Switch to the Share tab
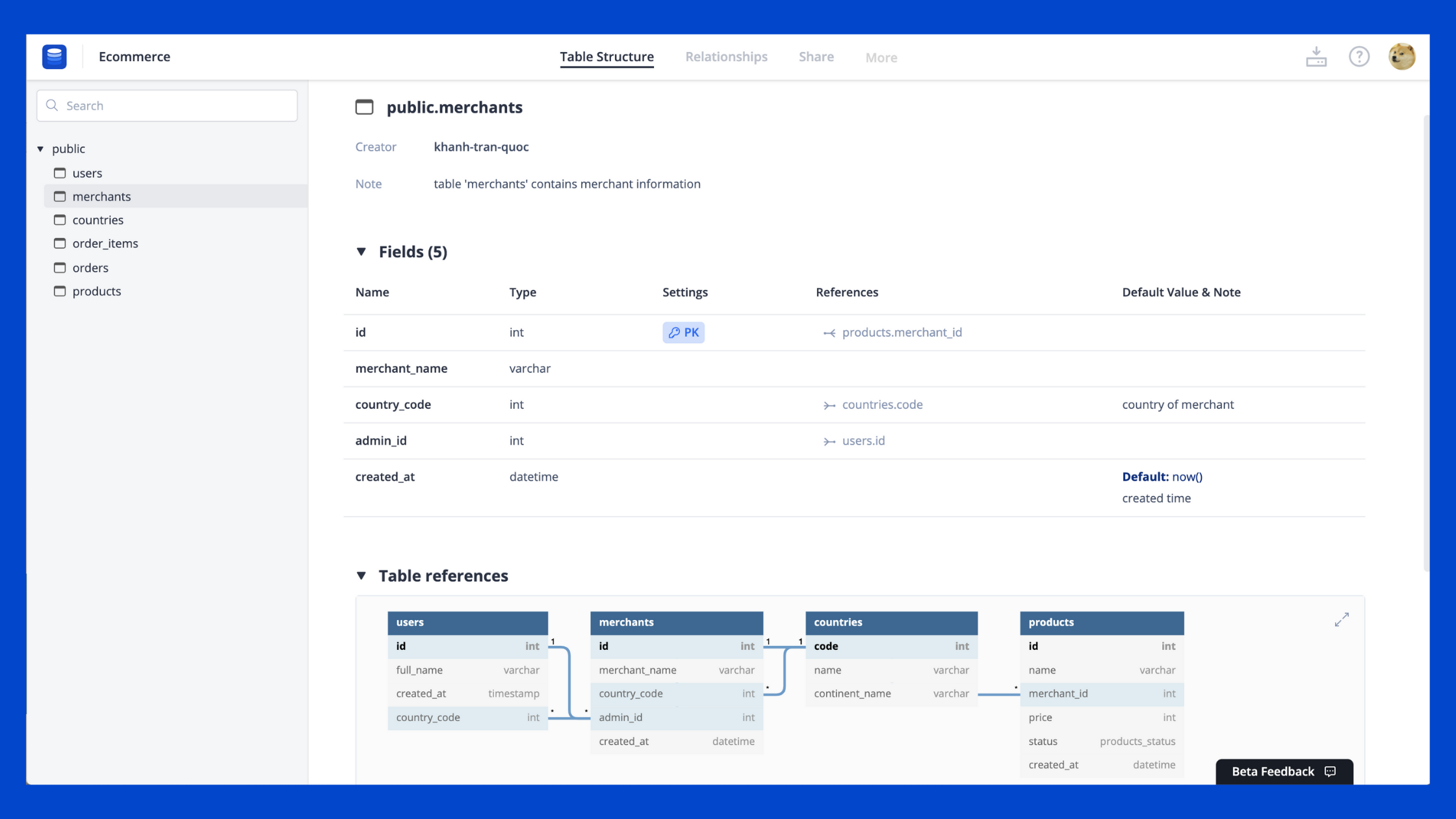 [816, 56]
